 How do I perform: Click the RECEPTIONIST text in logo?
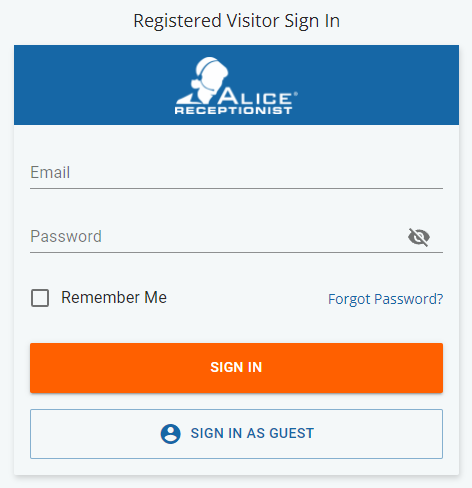(233, 111)
